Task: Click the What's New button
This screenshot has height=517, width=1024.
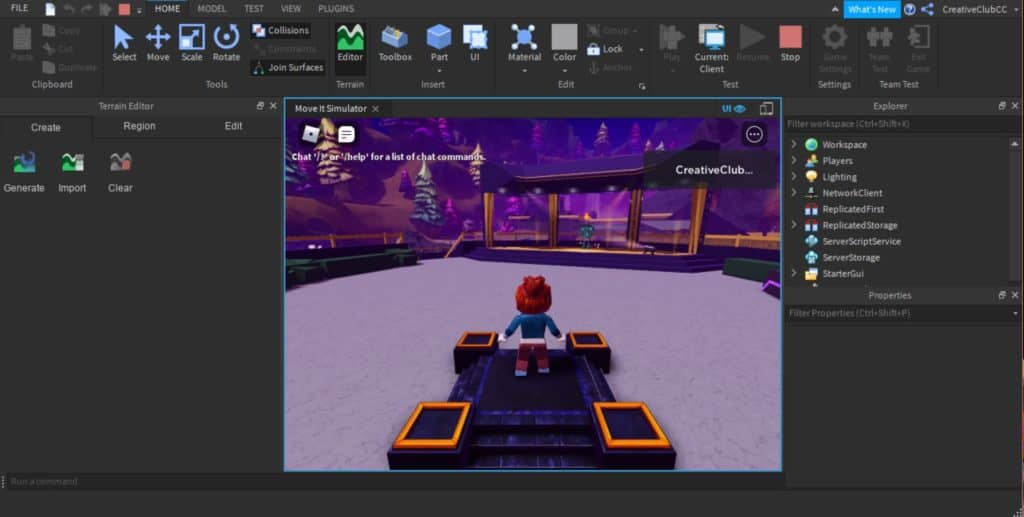Action: point(872,9)
